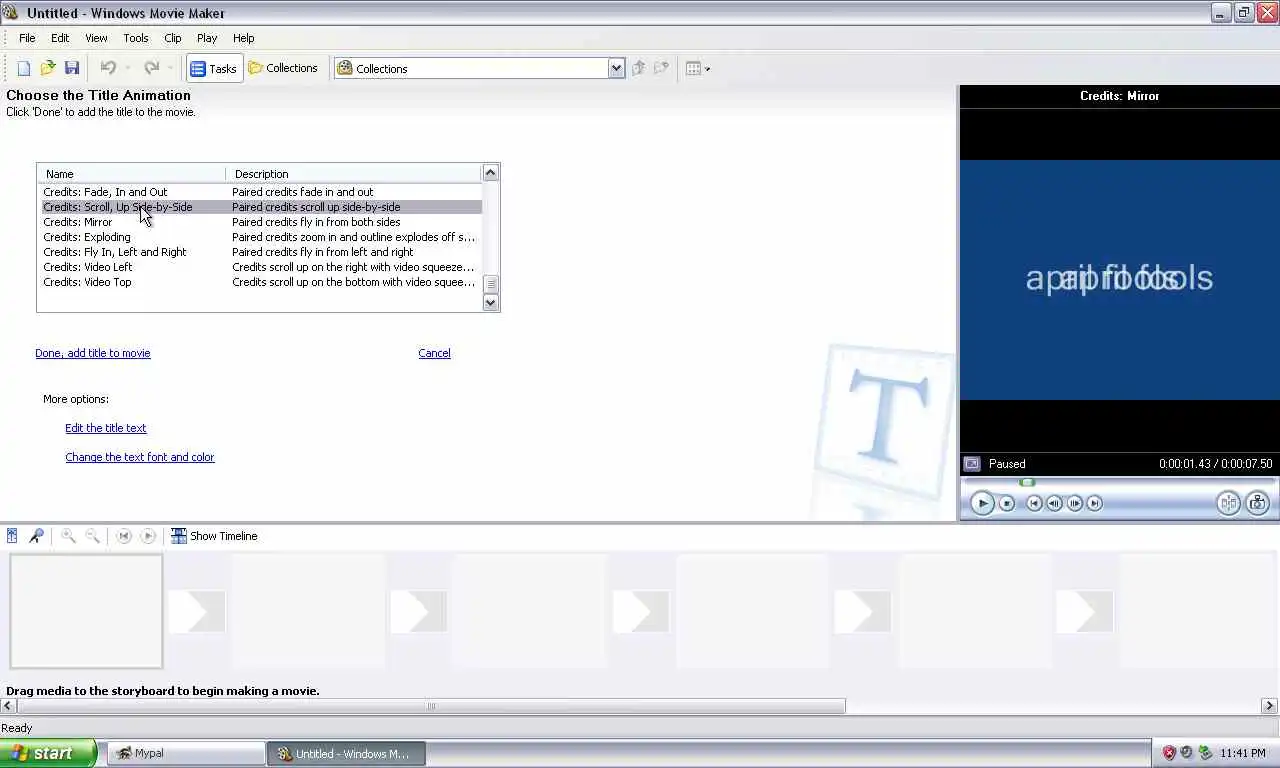The width and height of the screenshot is (1280, 768).
Task: Select the Credits: Video Left animation
Action: pyautogui.click(x=260, y=267)
